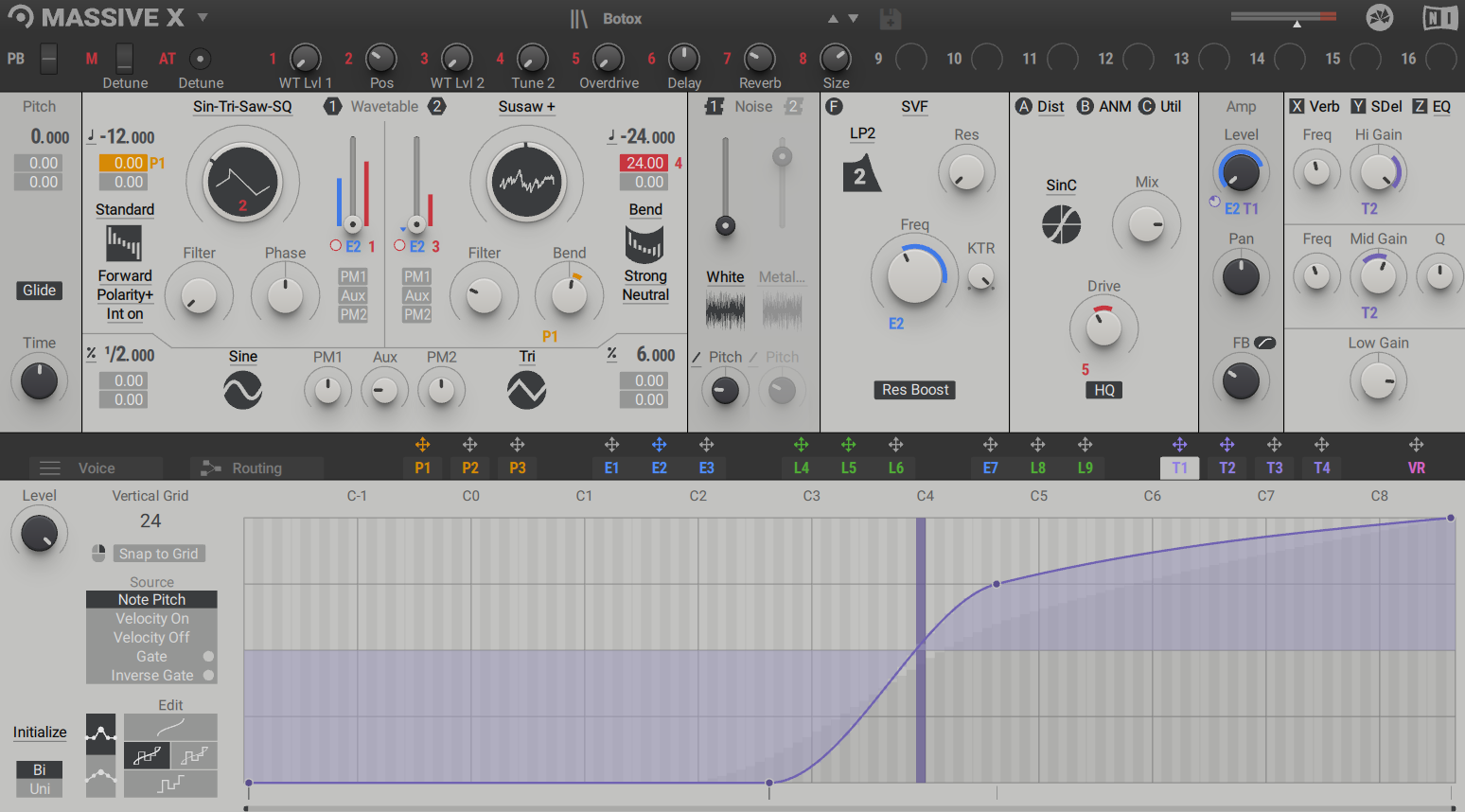Screen dimensions: 1465x812
Task: Select the smooth point interpolation icon
Action: (100, 777)
